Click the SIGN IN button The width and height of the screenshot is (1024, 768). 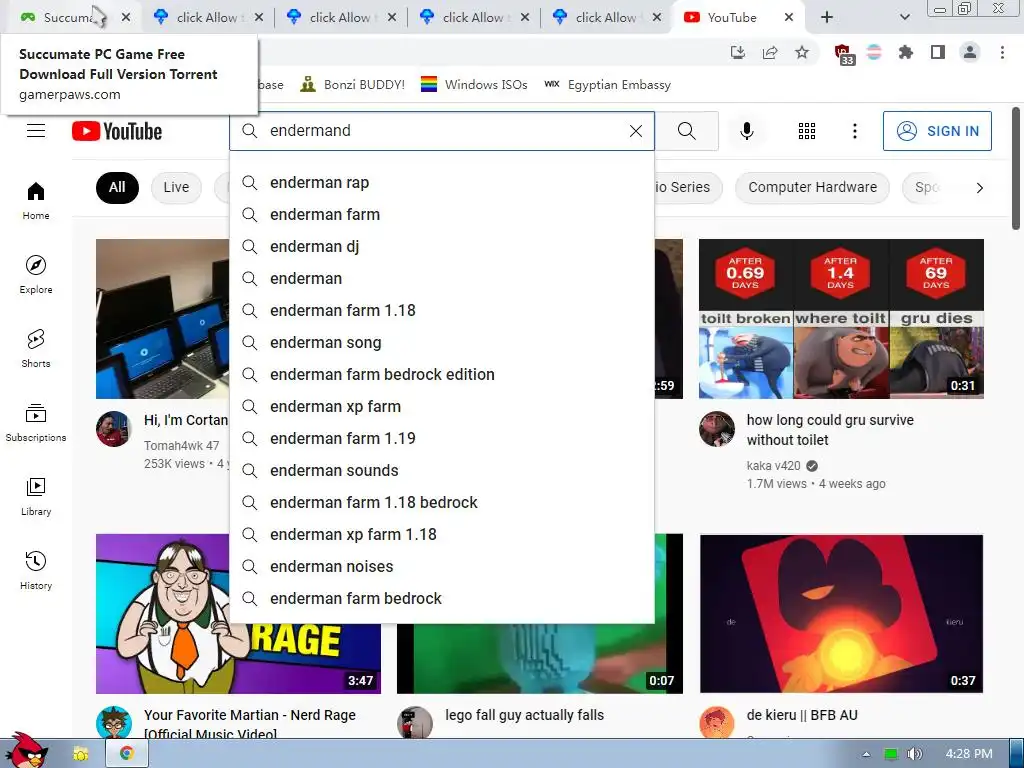[937, 131]
